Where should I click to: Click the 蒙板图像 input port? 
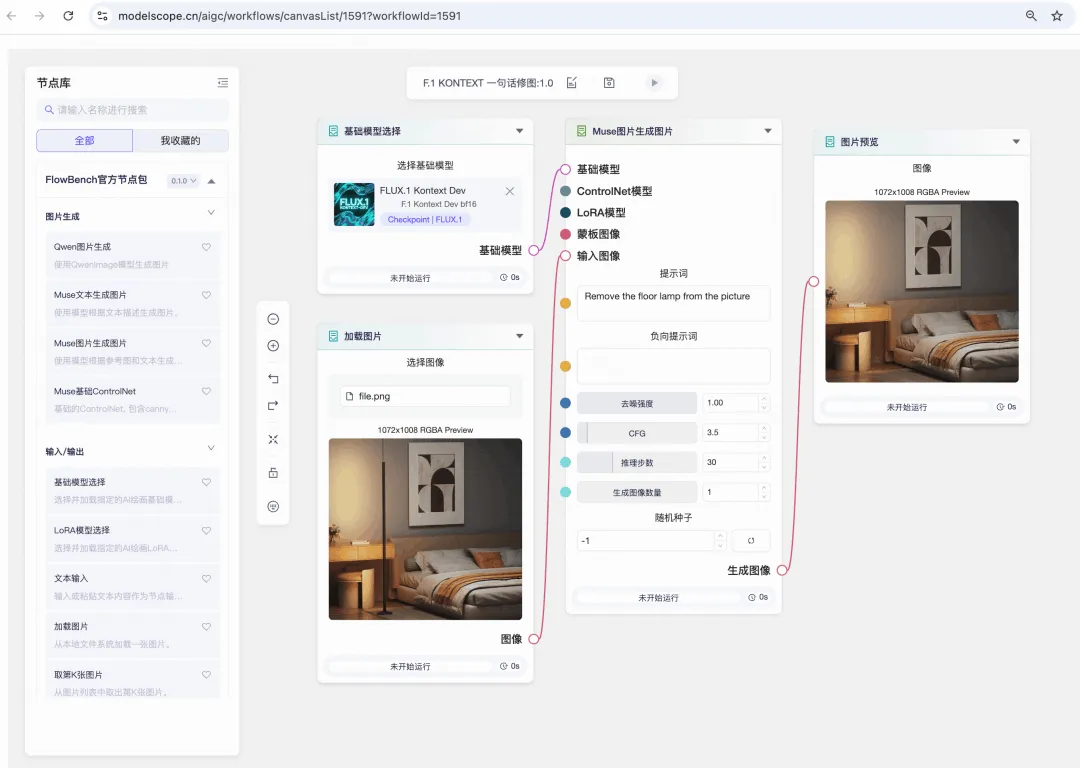(x=565, y=234)
